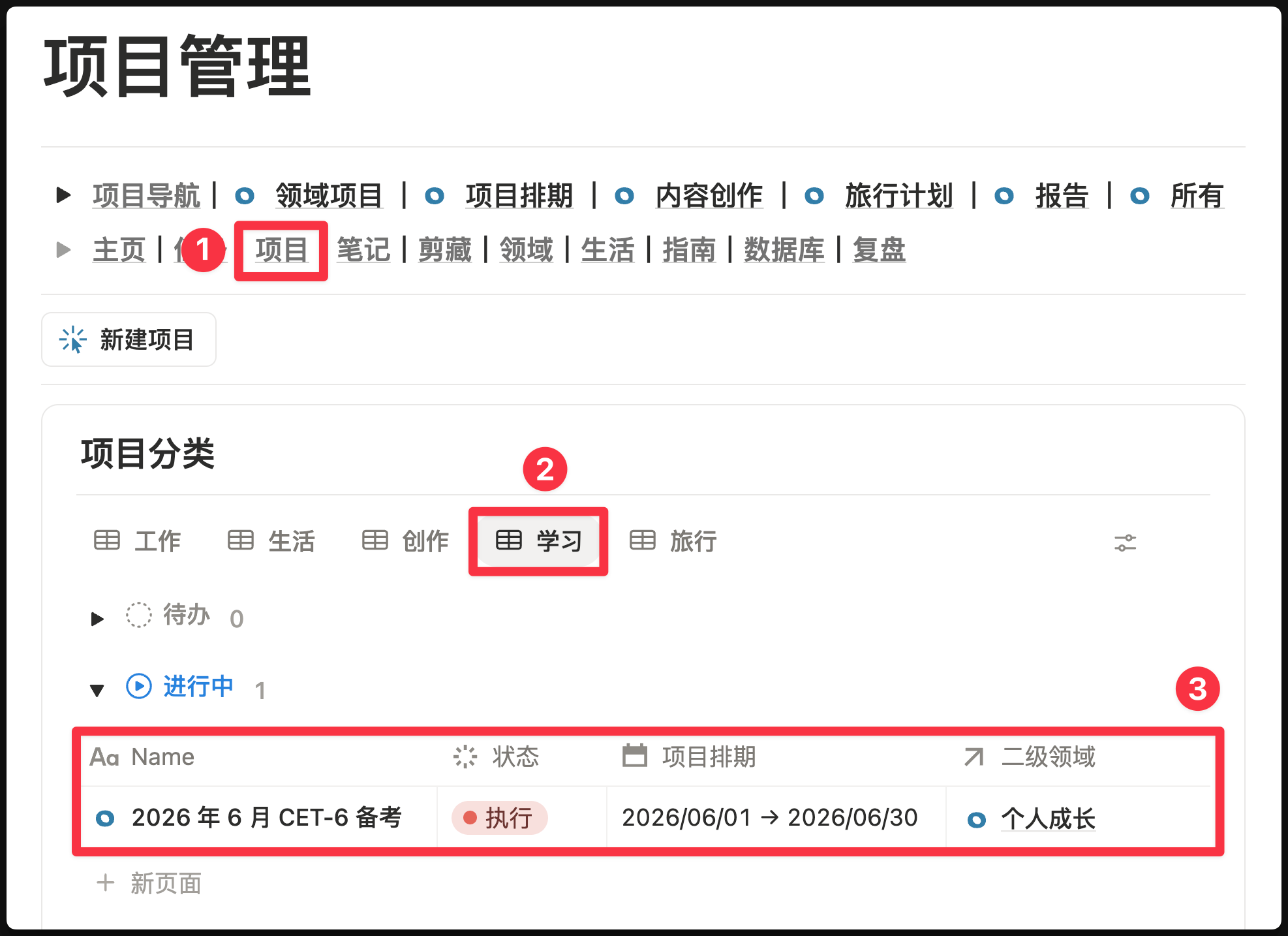The height and width of the screenshot is (936, 1288).
Task: Click the 新建项目 button
Action: pyautogui.click(x=129, y=339)
